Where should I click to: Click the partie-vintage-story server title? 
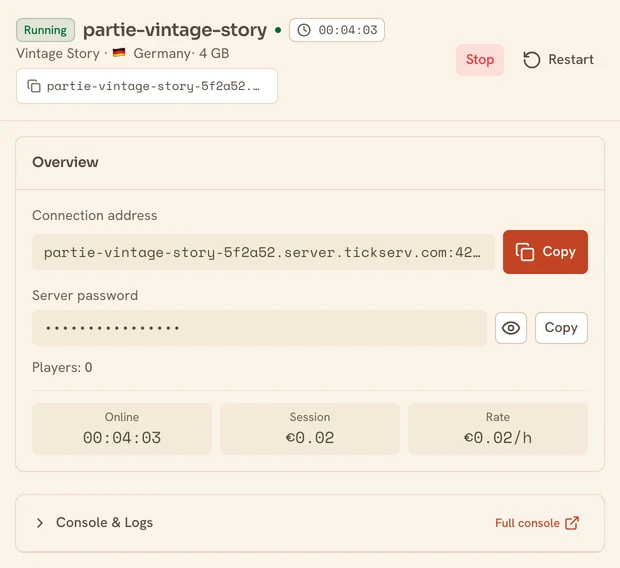pos(175,30)
